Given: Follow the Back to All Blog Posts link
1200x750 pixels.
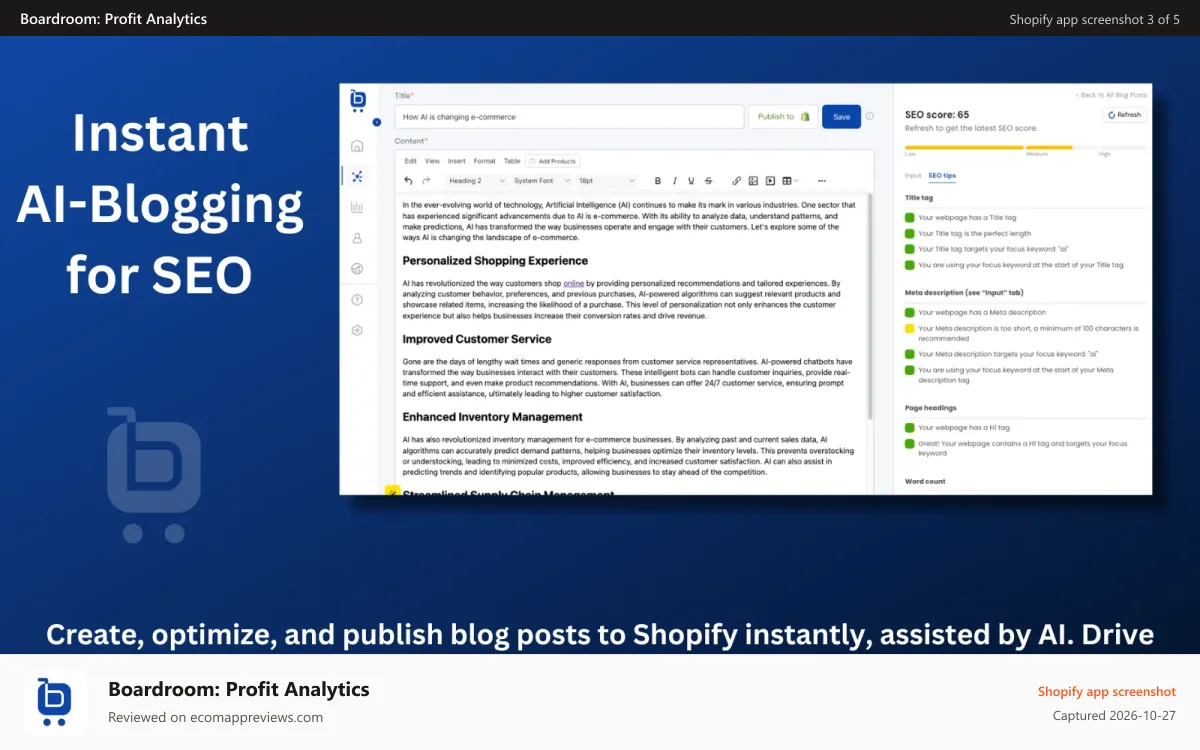Looking at the screenshot, I should click(x=1112, y=95).
